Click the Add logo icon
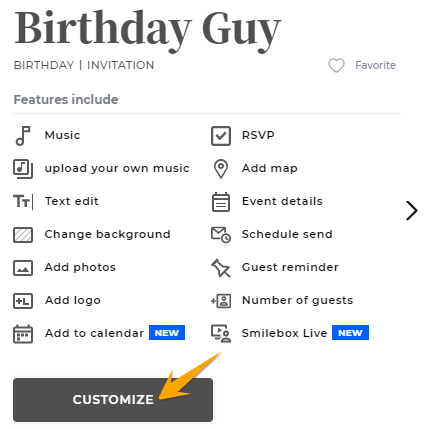This screenshot has width=429, height=429. click(23, 301)
